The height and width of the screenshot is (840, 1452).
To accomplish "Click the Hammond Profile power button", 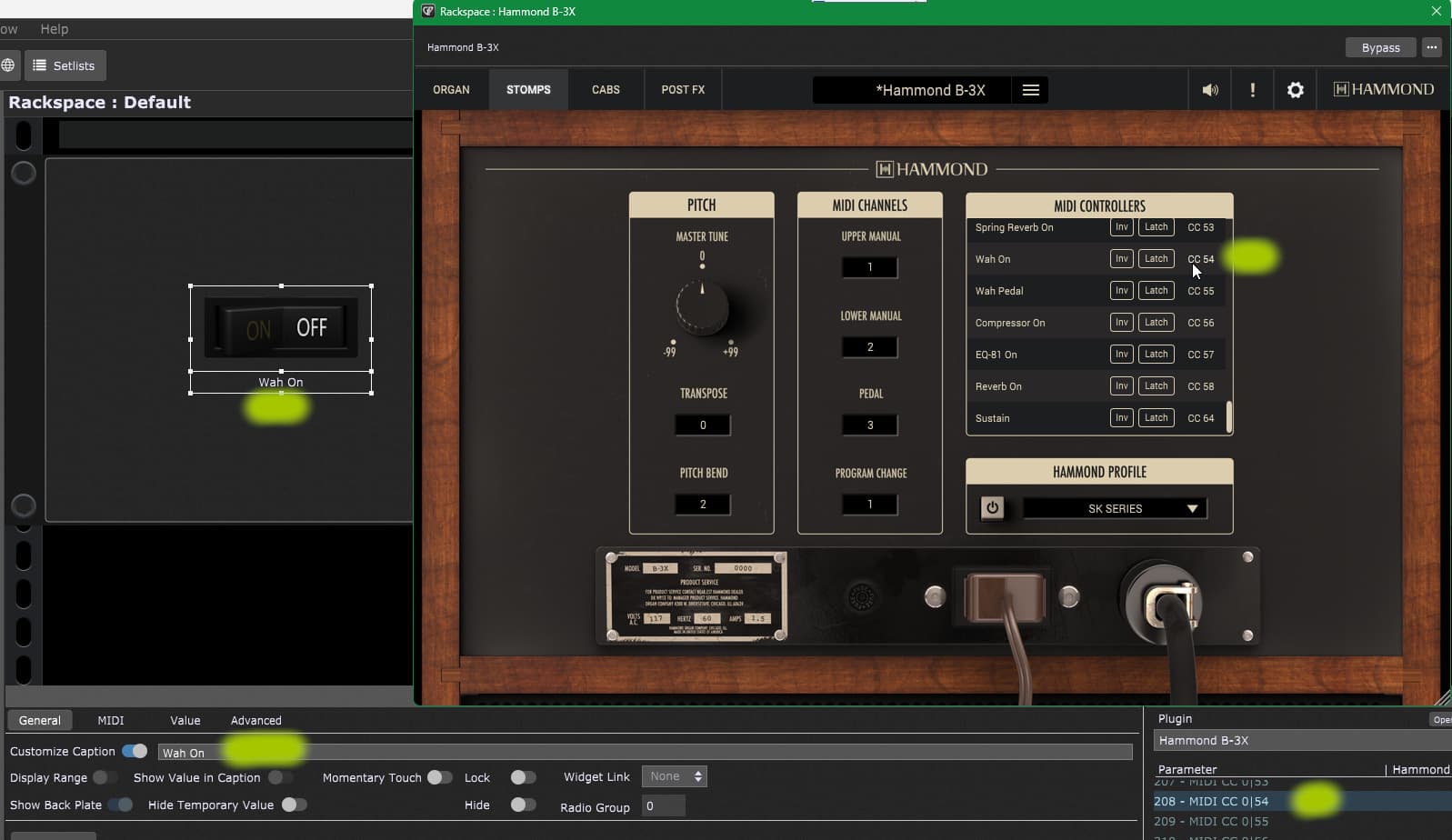I will pyautogui.click(x=992, y=508).
